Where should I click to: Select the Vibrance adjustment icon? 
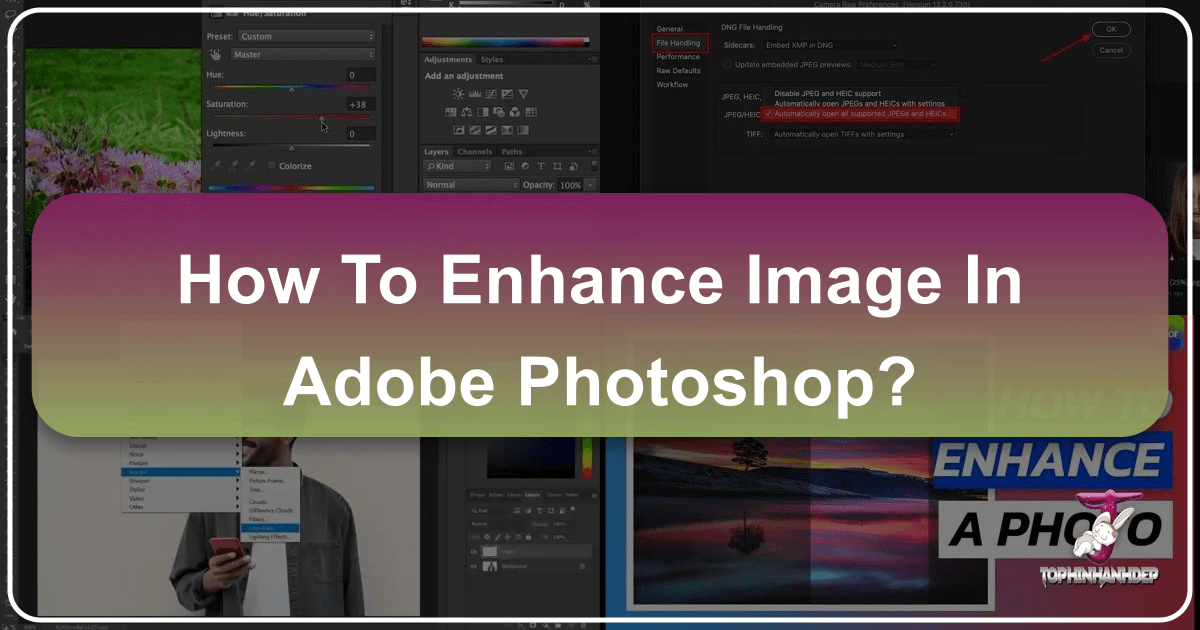(524, 94)
